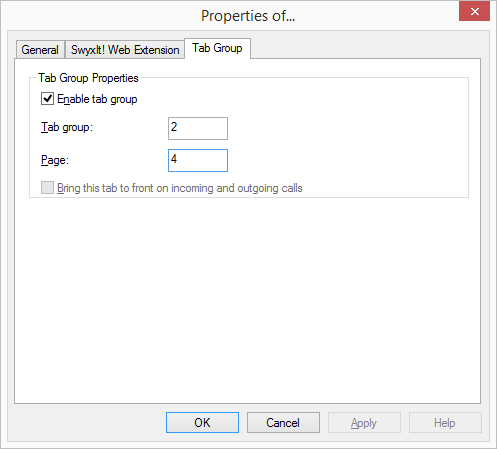This screenshot has height=449, width=497.
Task: Click into the Page number field
Action: [198, 160]
